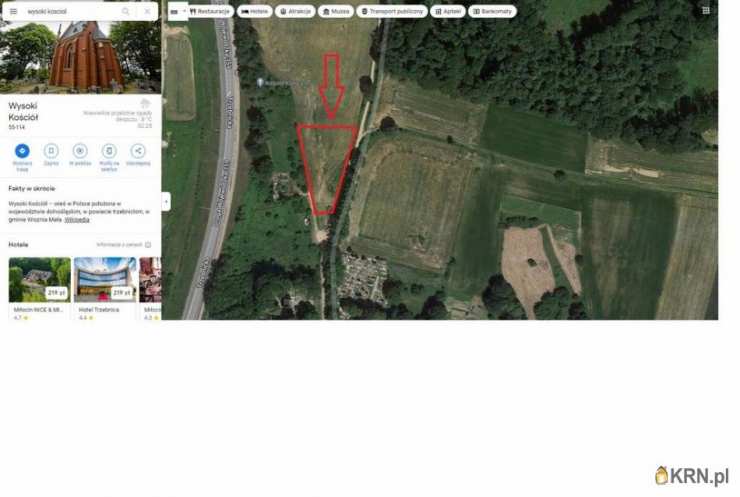Open the Wikipedia link in quick facts
Image resolution: width=740 pixels, height=497 pixels.
76,220
